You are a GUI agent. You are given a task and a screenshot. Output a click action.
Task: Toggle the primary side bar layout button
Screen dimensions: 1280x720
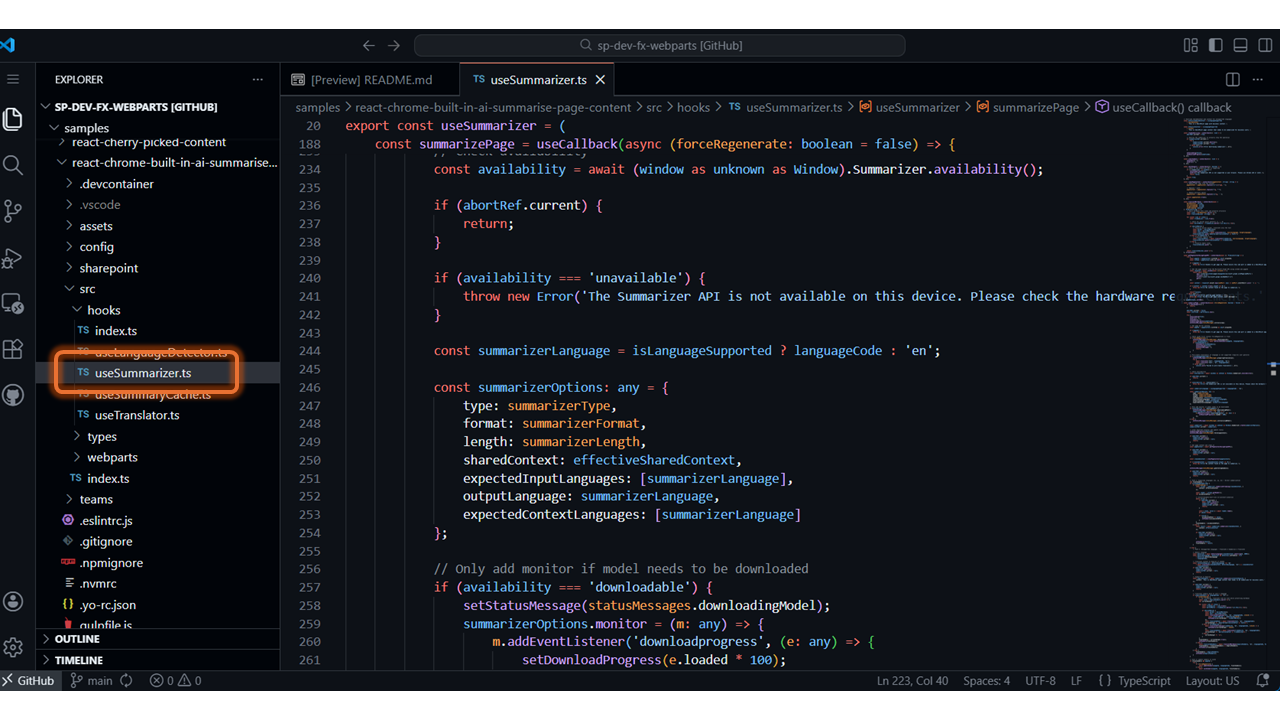1216,45
